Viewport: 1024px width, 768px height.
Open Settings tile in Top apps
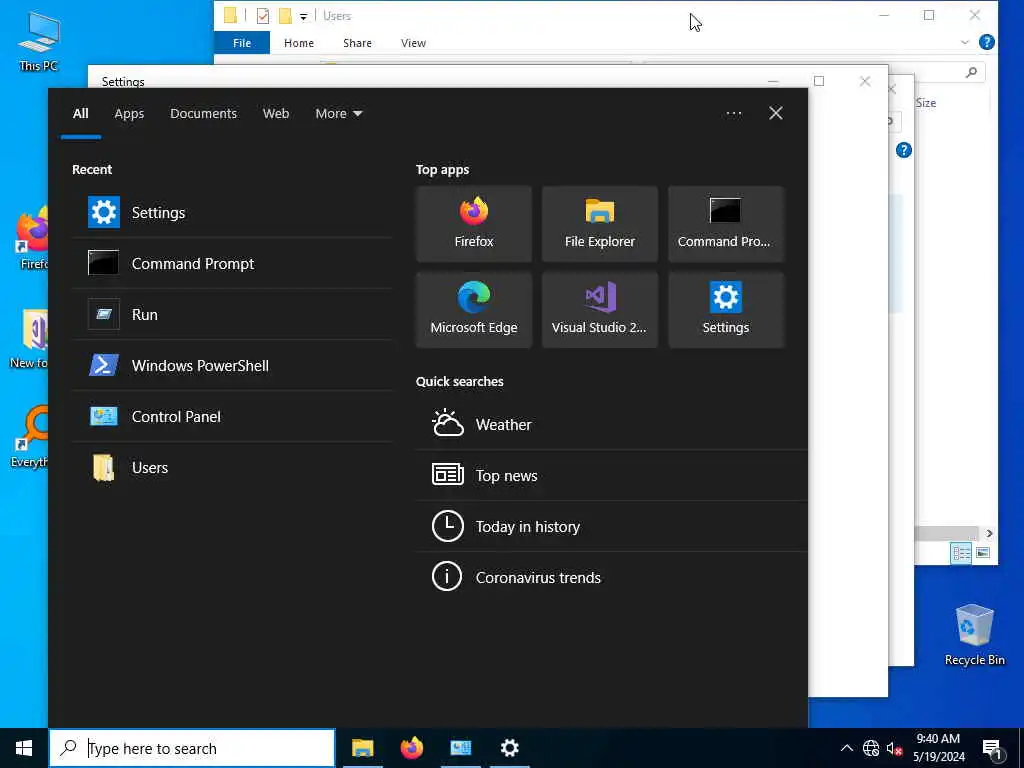(726, 310)
